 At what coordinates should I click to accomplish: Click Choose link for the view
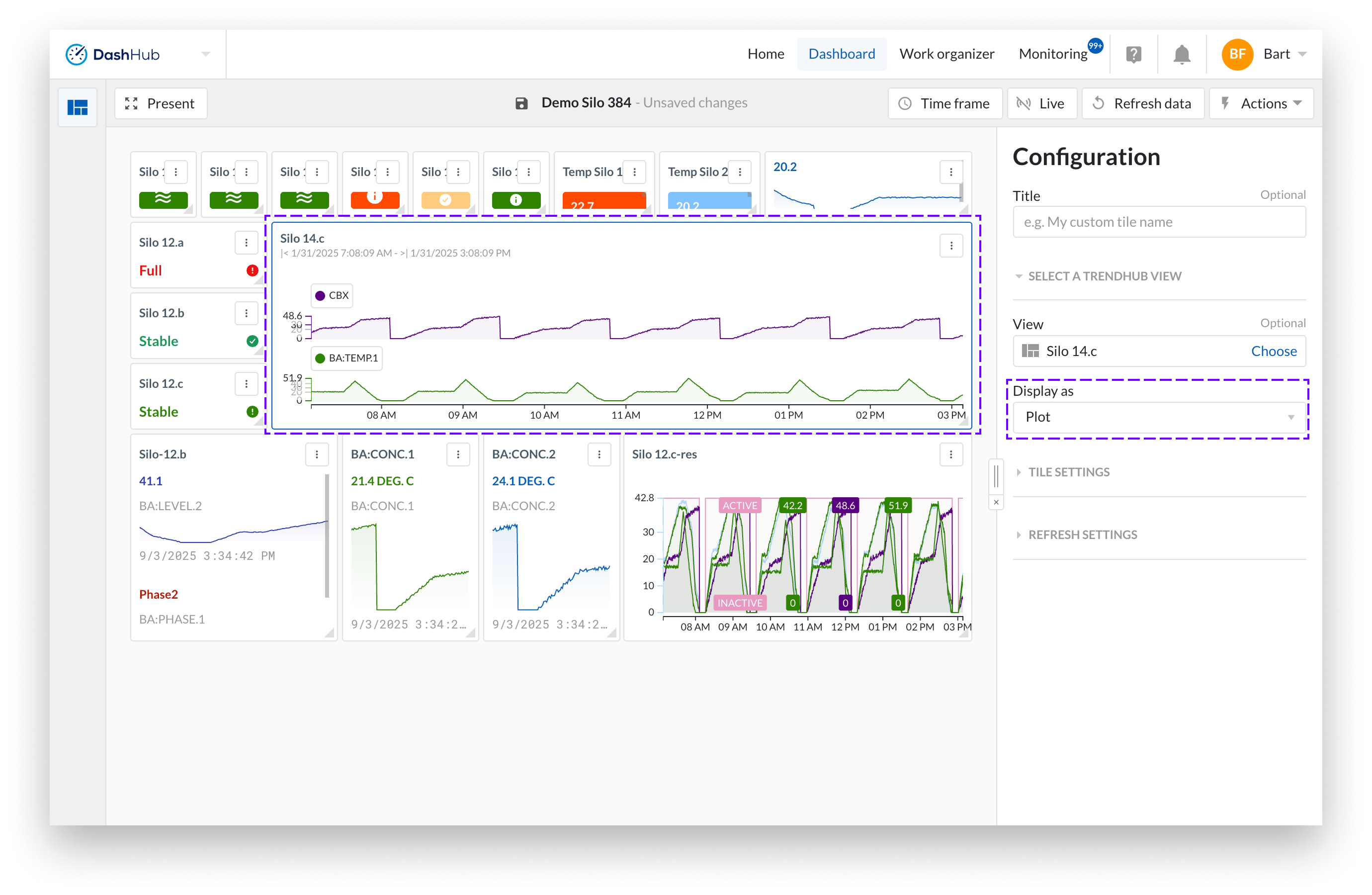tap(1273, 351)
